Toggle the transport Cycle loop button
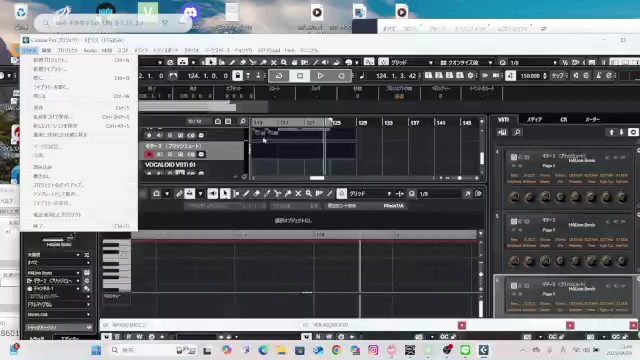 pos(279,76)
